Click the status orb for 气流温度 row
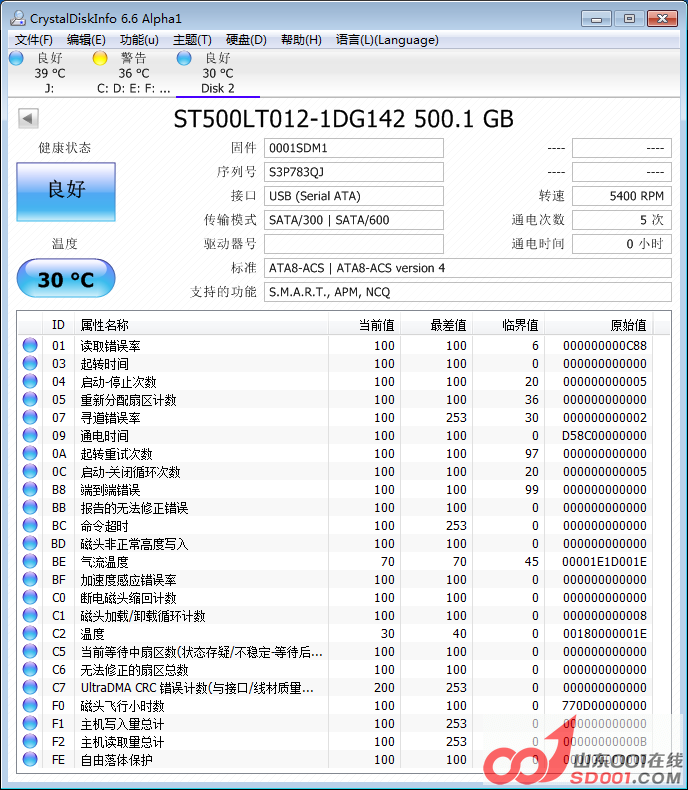The height and width of the screenshot is (790, 688). [30, 562]
